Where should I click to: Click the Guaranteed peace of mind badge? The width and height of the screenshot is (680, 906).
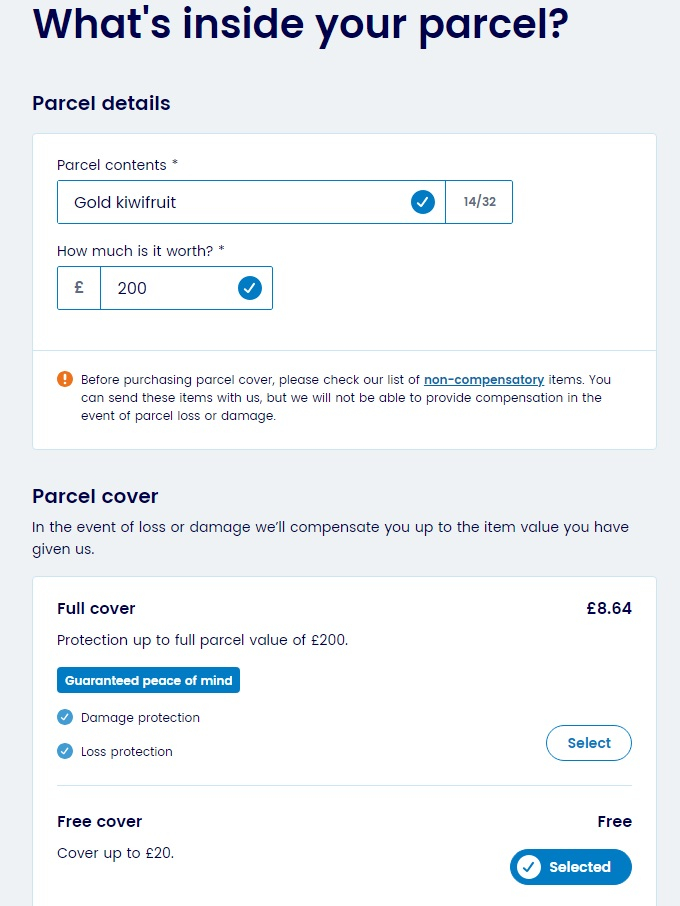[148, 680]
